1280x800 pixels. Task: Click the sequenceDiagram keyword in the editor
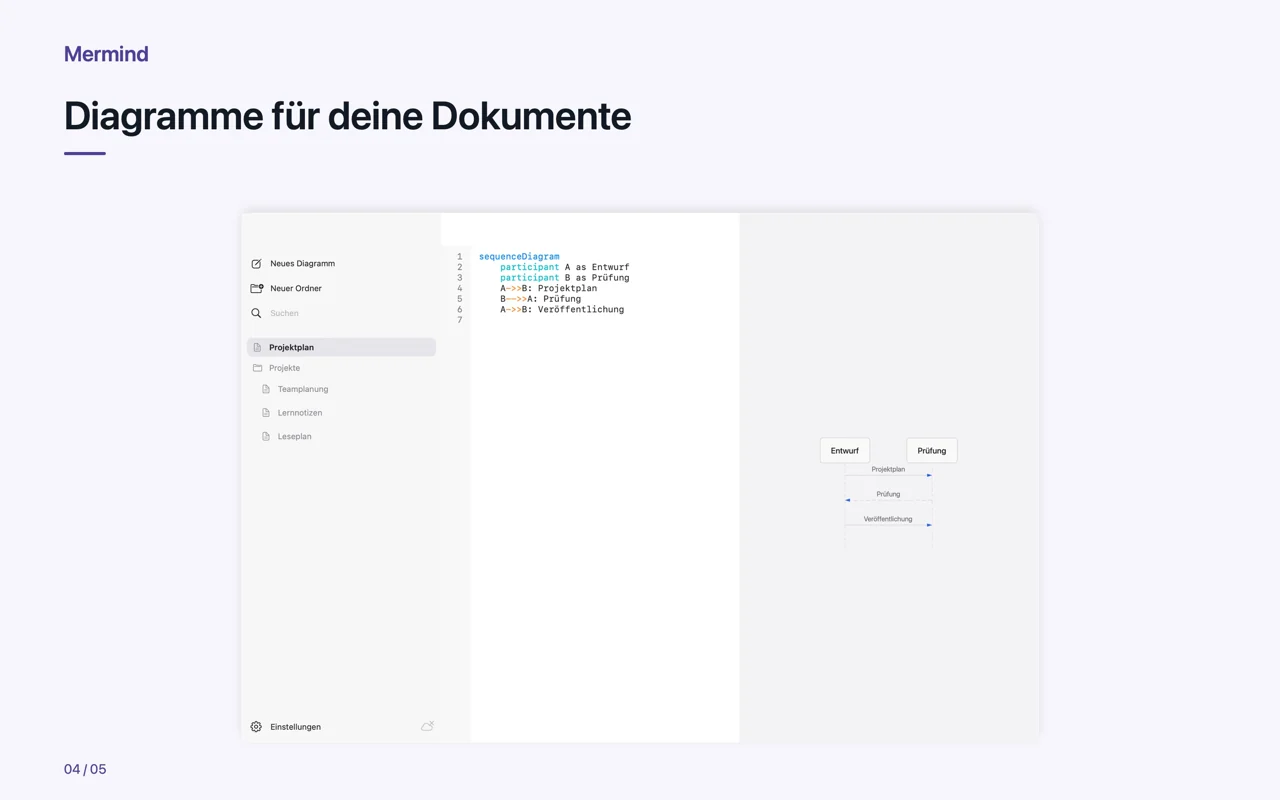pos(519,257)
